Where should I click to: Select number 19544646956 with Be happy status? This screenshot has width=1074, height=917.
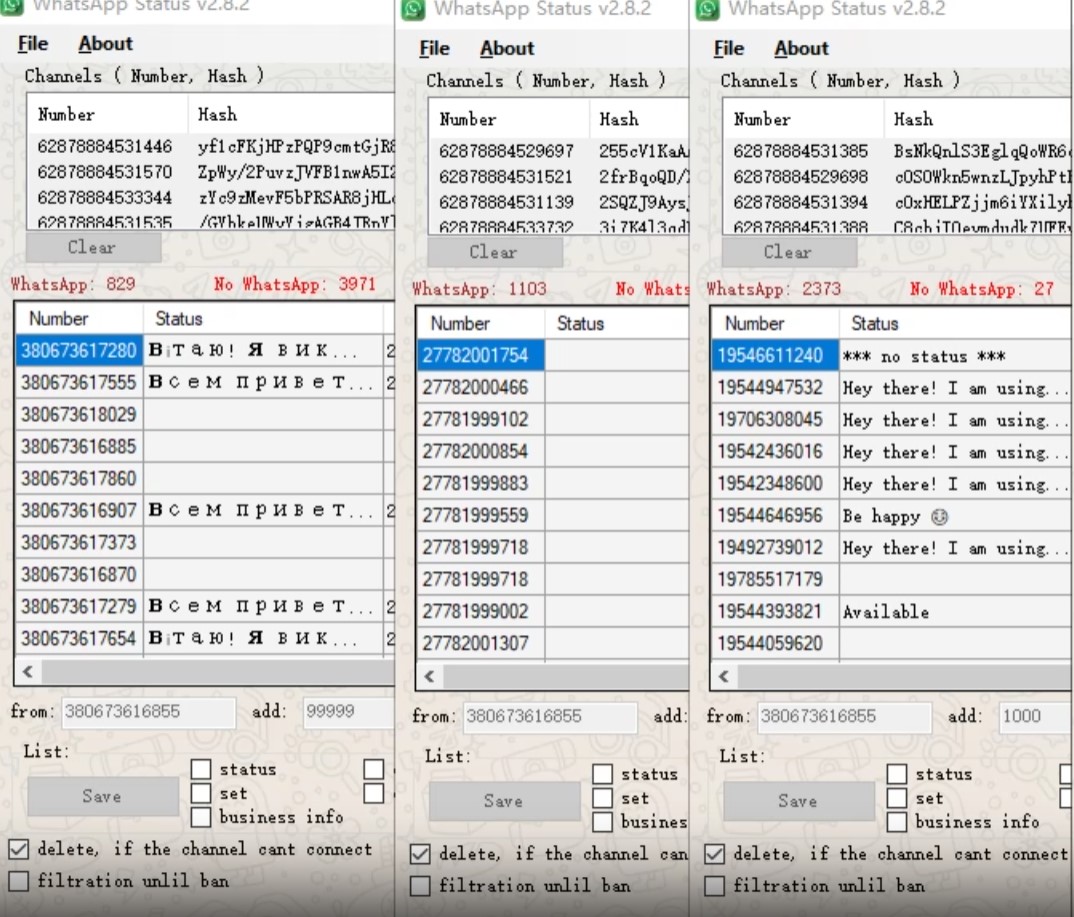click(x=891, y=515)
